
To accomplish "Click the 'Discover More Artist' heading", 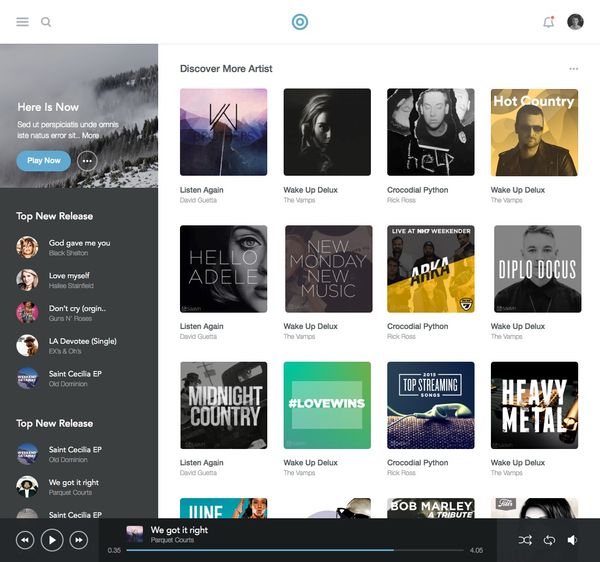I will pos(226,69).
